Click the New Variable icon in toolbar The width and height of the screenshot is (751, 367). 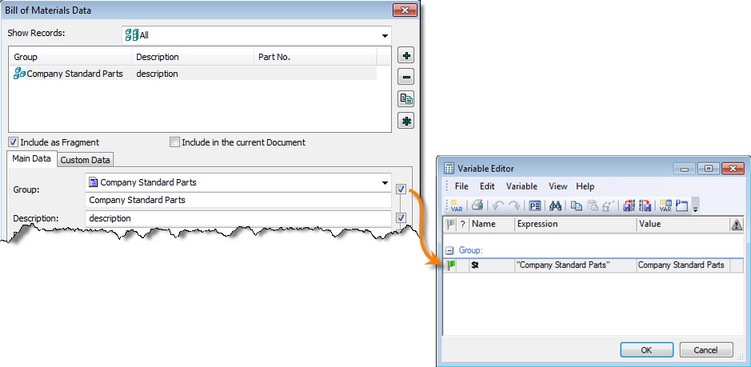456,206
